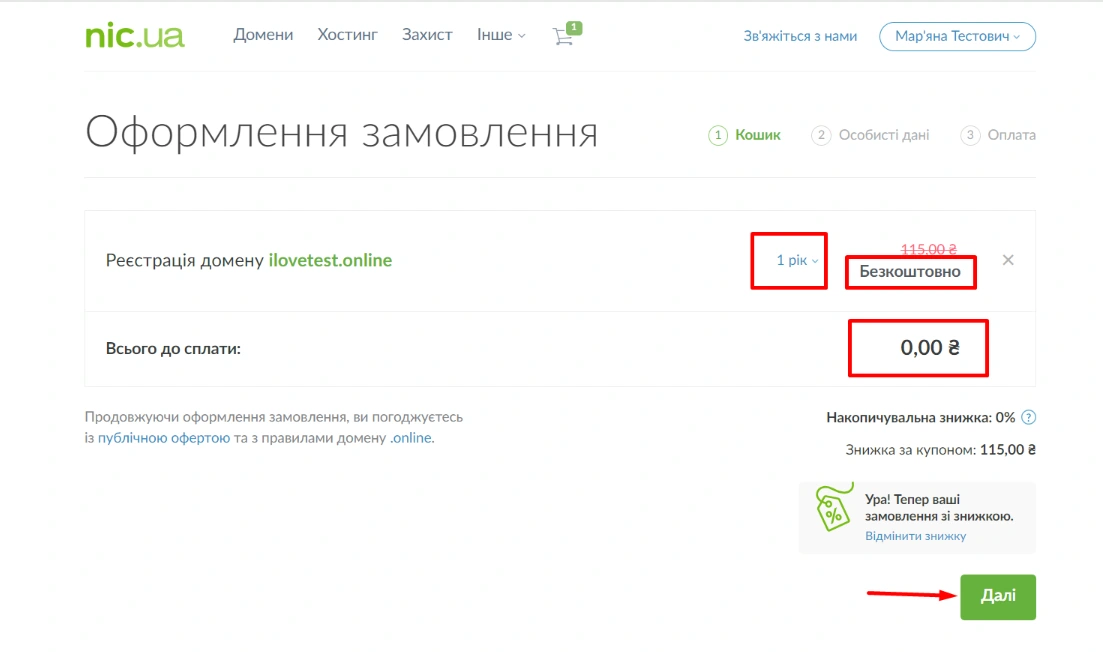The image size is (1103, 652).
Task: Expand the Інше dropdown menu
Action: [501, 35]
